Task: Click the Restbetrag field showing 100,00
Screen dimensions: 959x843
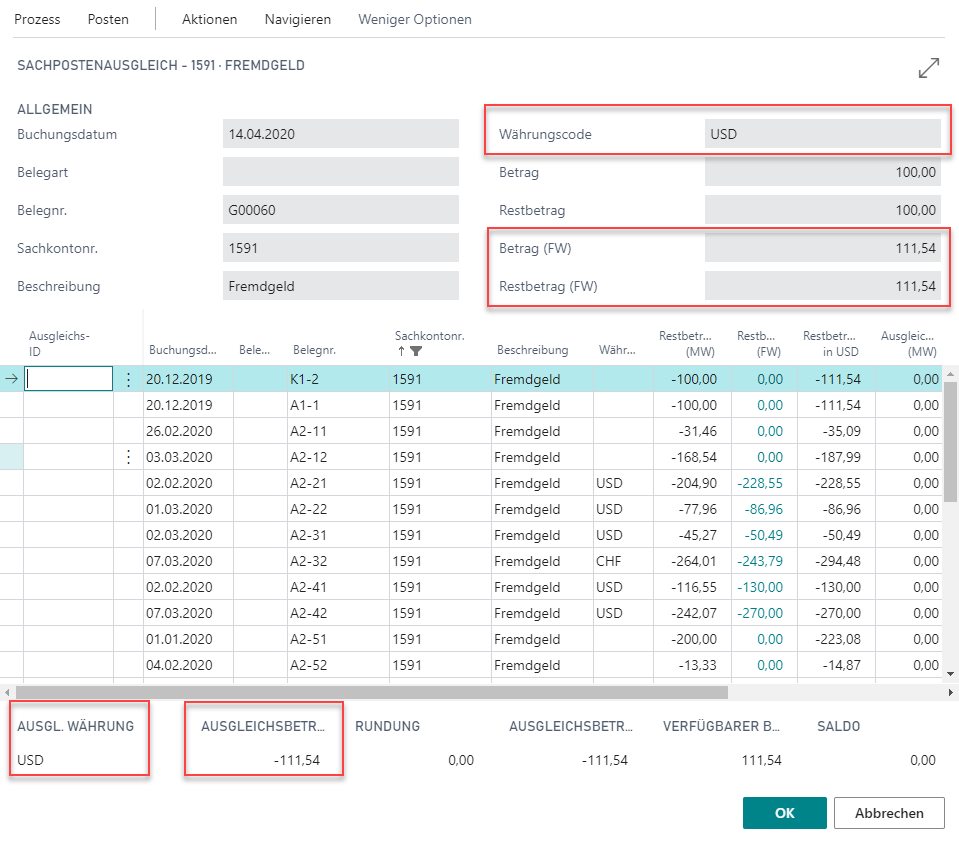Action: coord(823,210)
